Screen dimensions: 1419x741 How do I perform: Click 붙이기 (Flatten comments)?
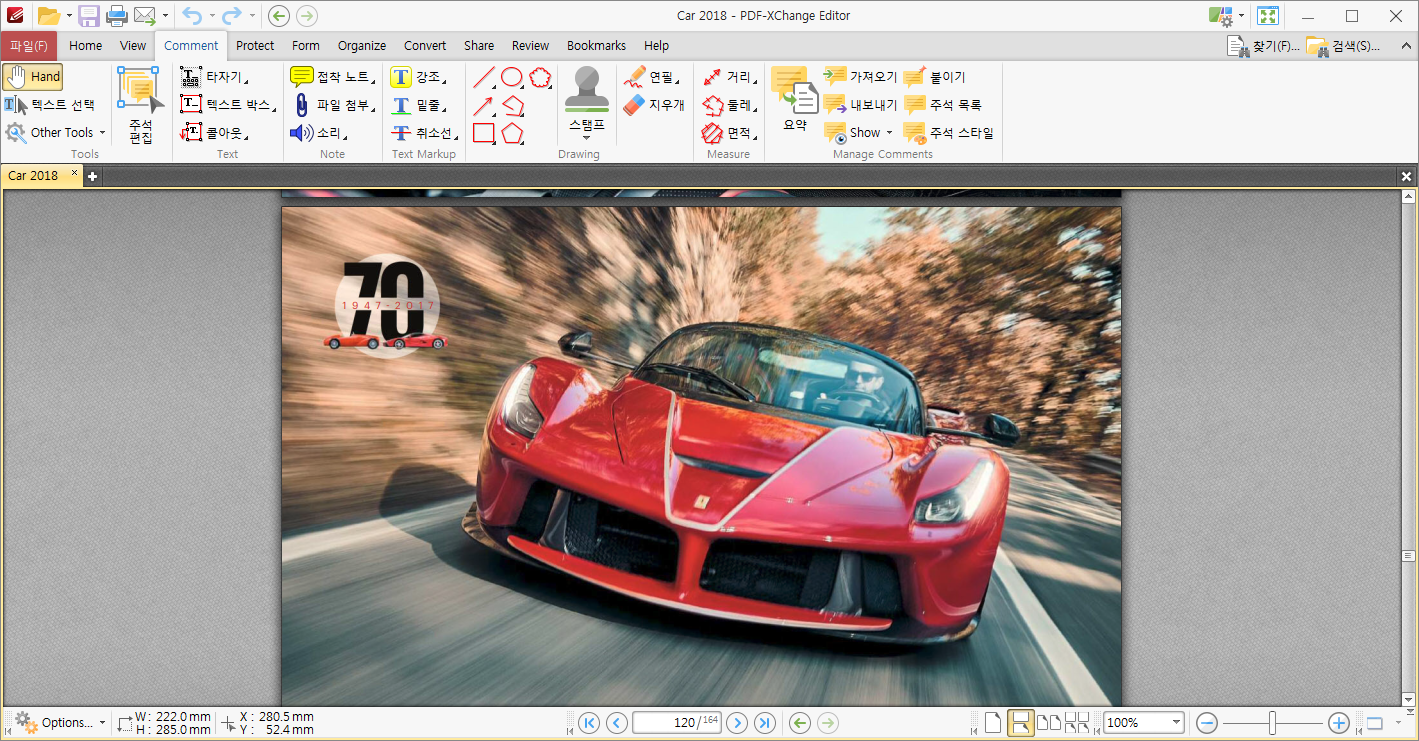coord(935,77)
